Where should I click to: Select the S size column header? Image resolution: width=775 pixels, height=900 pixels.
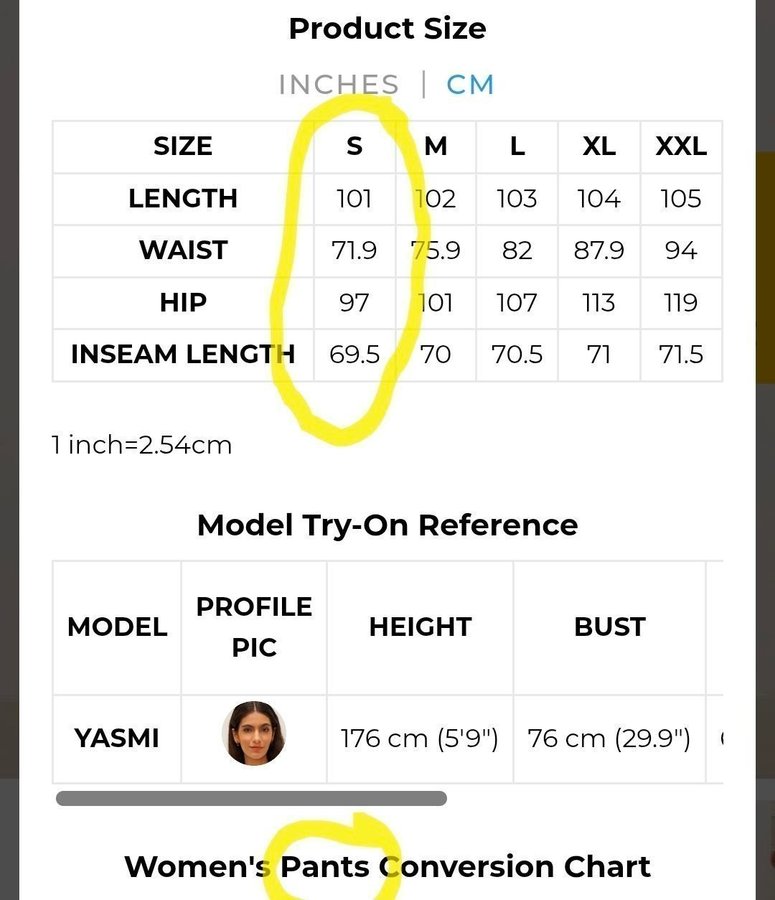pos(354,146)
